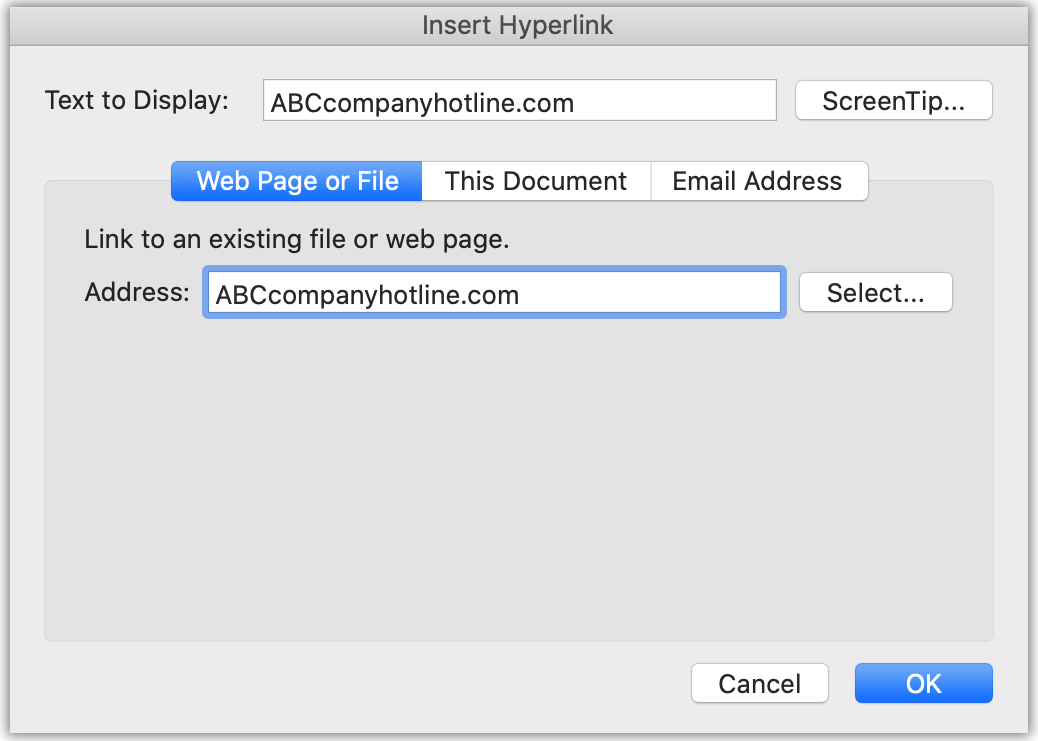
Task: Click the Insert Hyperlink title bar
Action: click(519, 25)
